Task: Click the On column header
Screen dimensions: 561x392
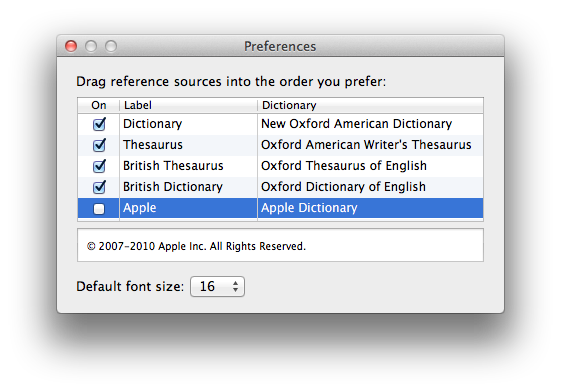Action: click(98, 105)
